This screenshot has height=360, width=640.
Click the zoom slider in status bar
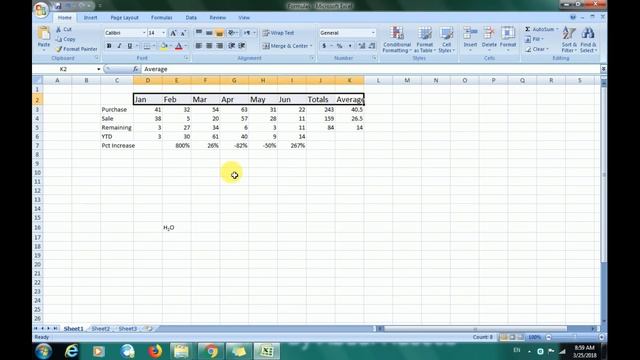pyautogui.click(x=575, y=337)
